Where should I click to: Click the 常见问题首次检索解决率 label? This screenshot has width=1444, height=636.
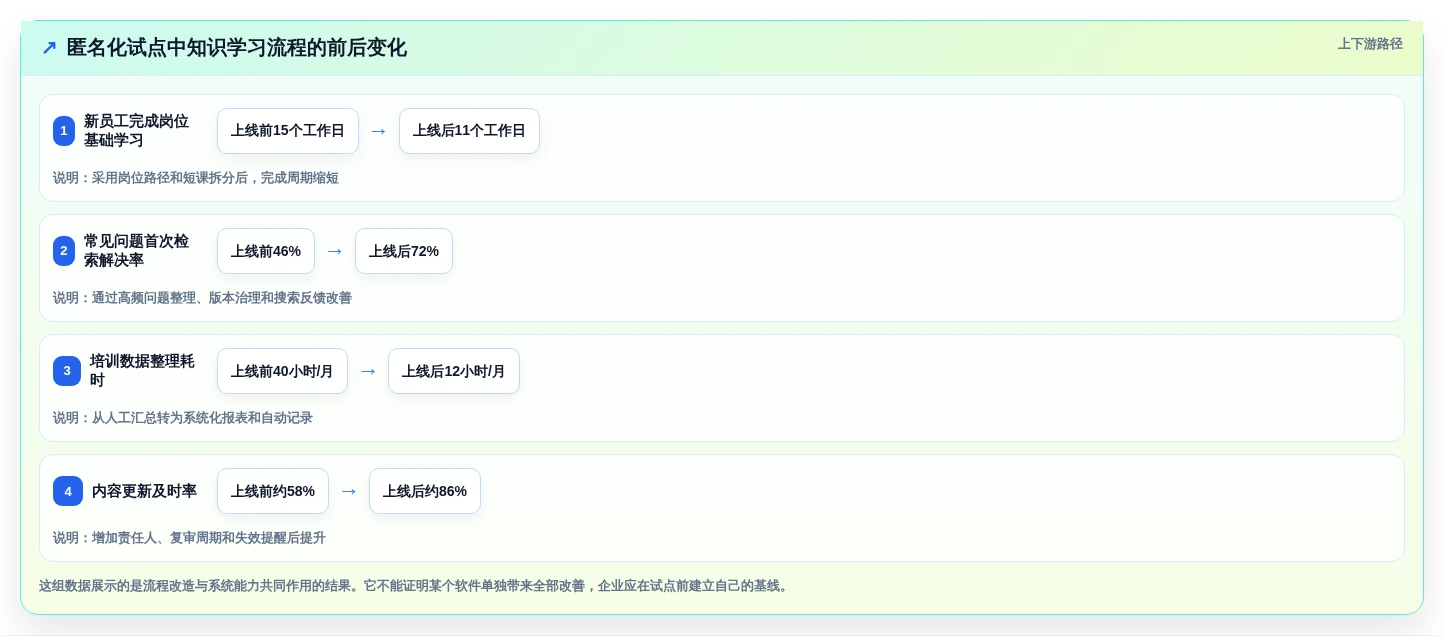(x=136, y=251)
